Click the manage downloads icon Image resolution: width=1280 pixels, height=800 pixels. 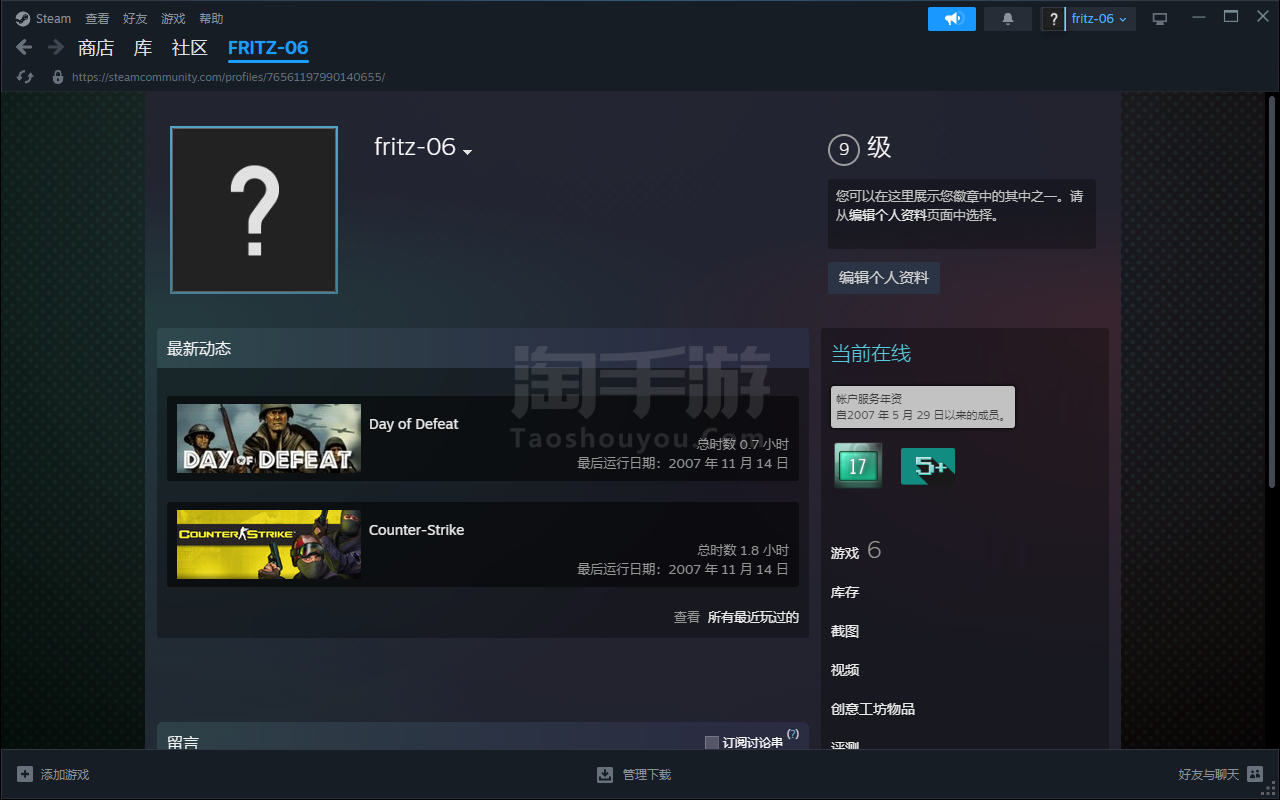coord(605,774)
